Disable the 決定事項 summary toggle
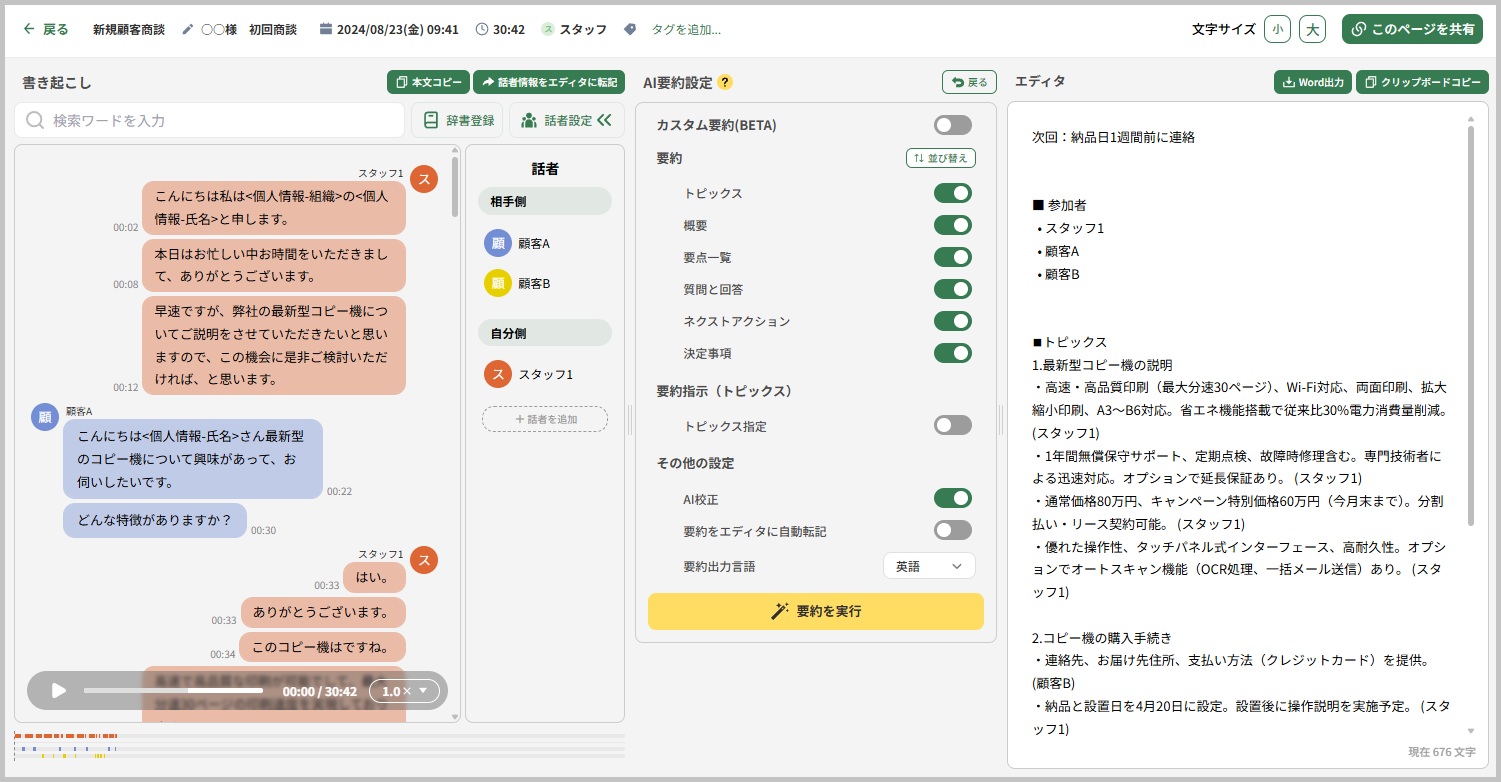This screenshot has height=782, width=1501. click(x=951, y=353)
